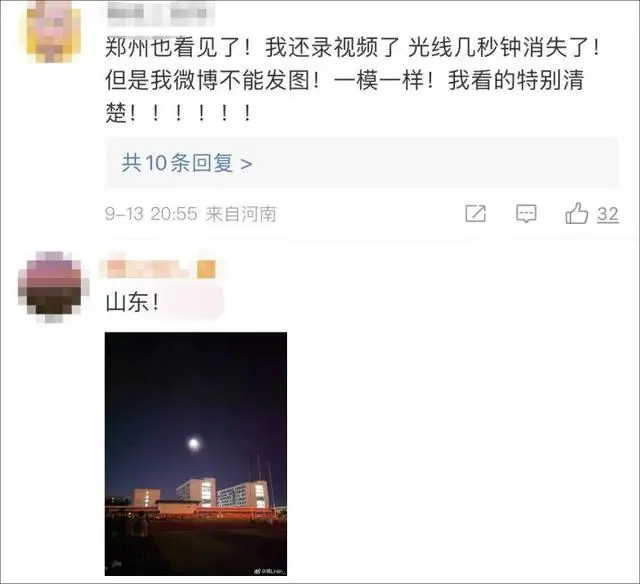The width and height of the screenshot is (640, 584).
Task: Click the > chevron after 共10条回复
Action: (246, 164)
